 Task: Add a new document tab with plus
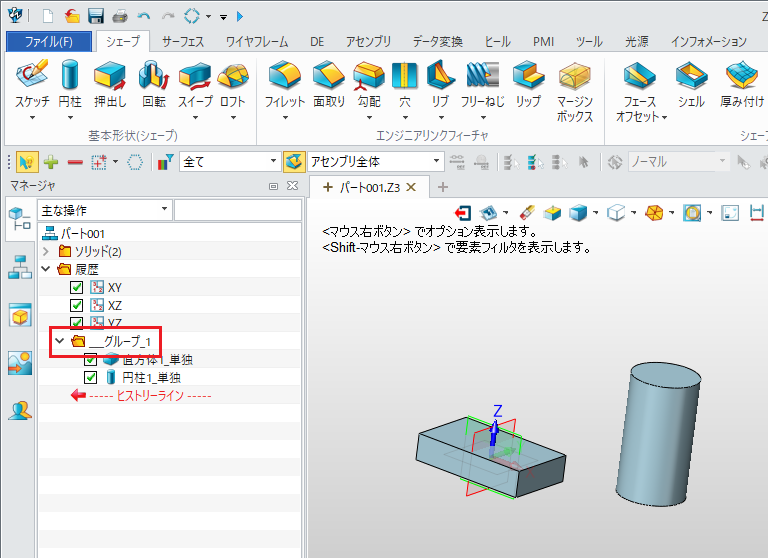443,187
